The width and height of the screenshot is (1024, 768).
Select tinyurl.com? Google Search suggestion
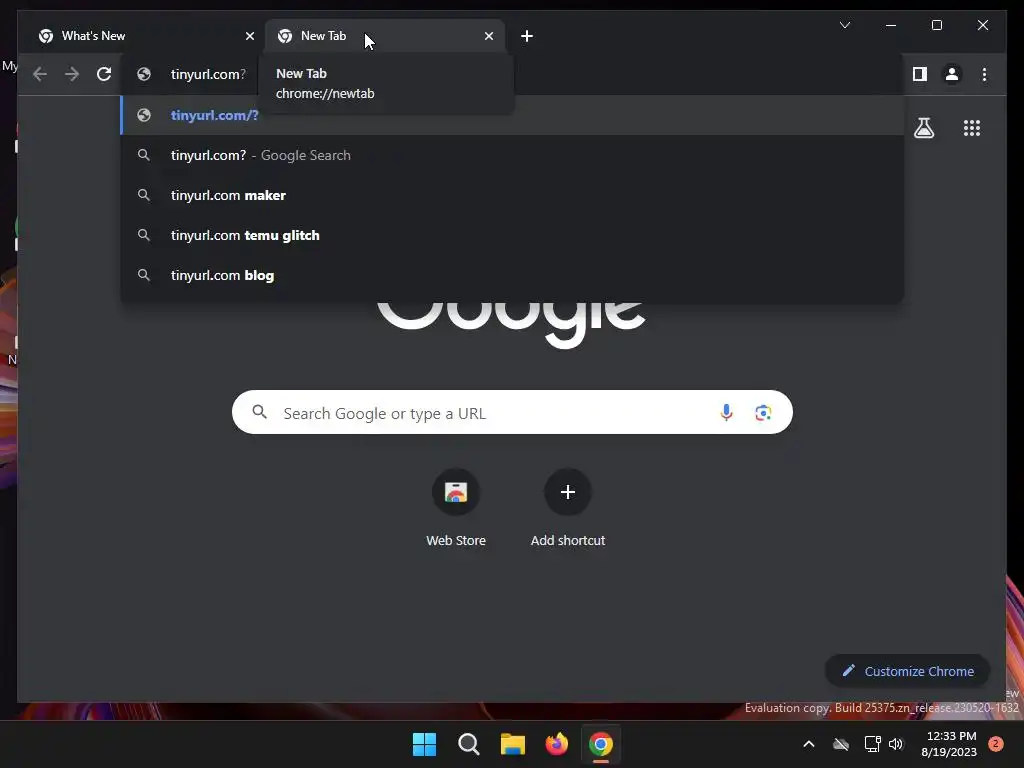coord(513,155)
